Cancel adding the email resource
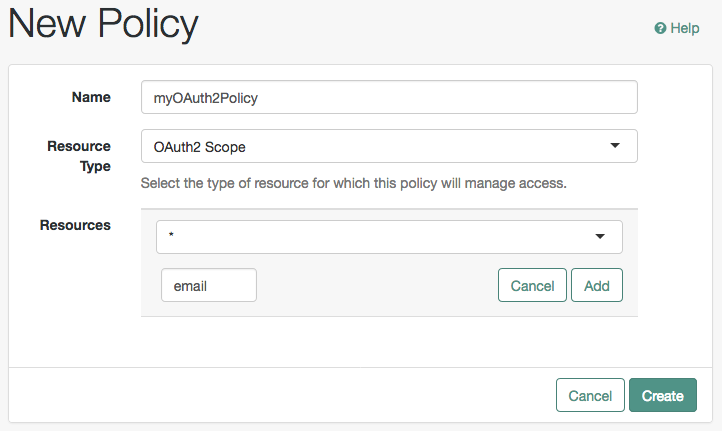Screen dimensions: 722x431 pyautogui.click(x=532, y=285)
